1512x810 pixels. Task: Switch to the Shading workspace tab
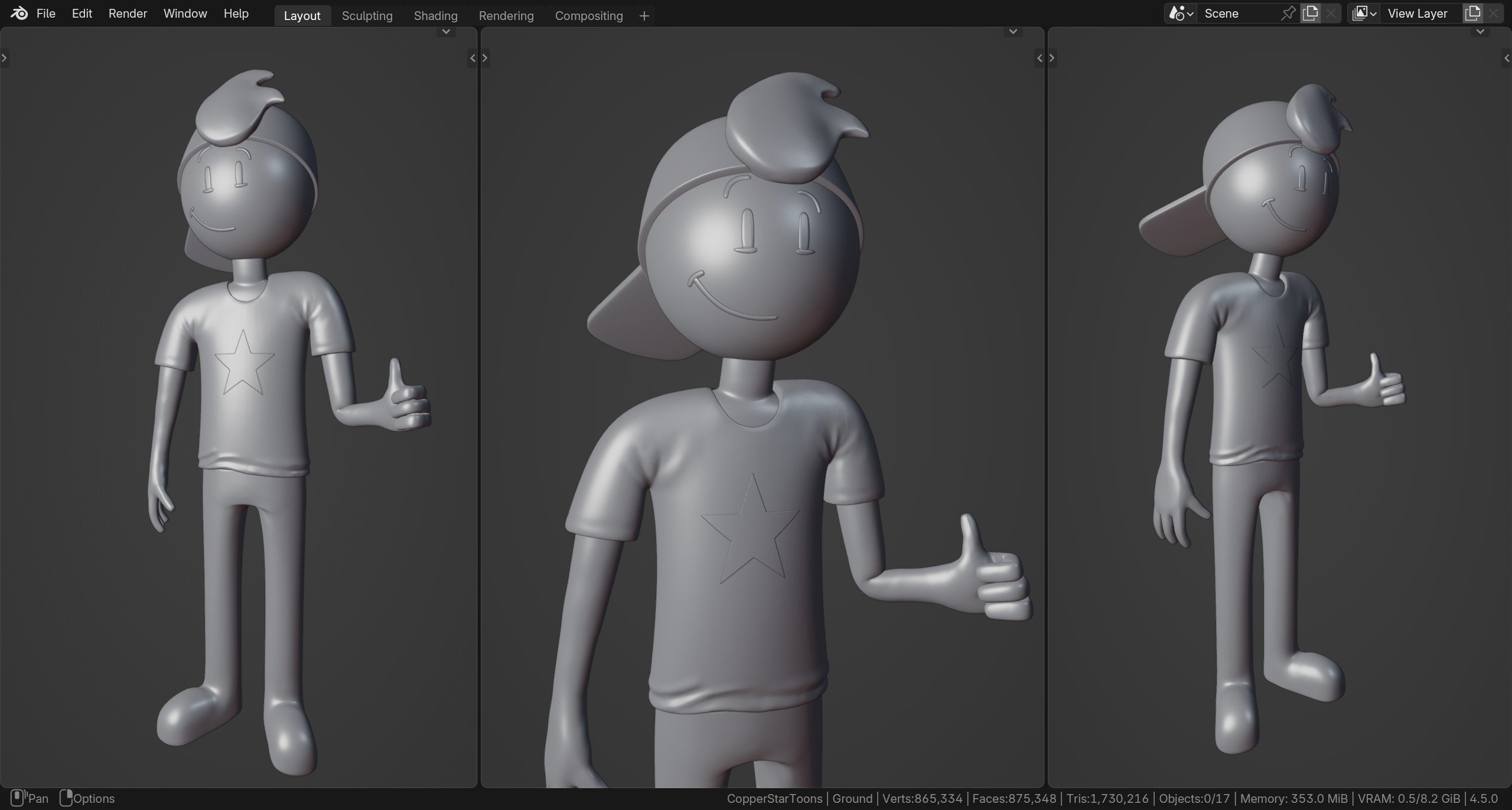[x=435, y=16]
